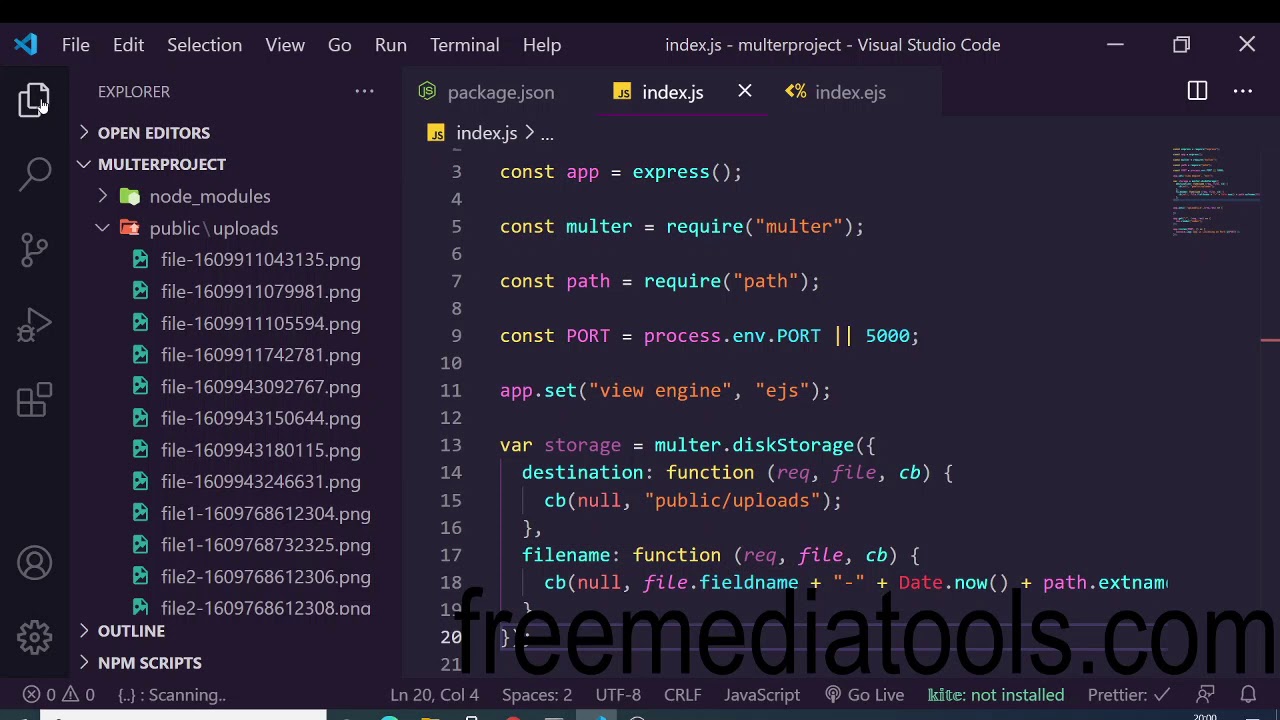Viewport: 1280px width, 720px height.
Task: Open the Manage gear settings
Action: point(35,637)
